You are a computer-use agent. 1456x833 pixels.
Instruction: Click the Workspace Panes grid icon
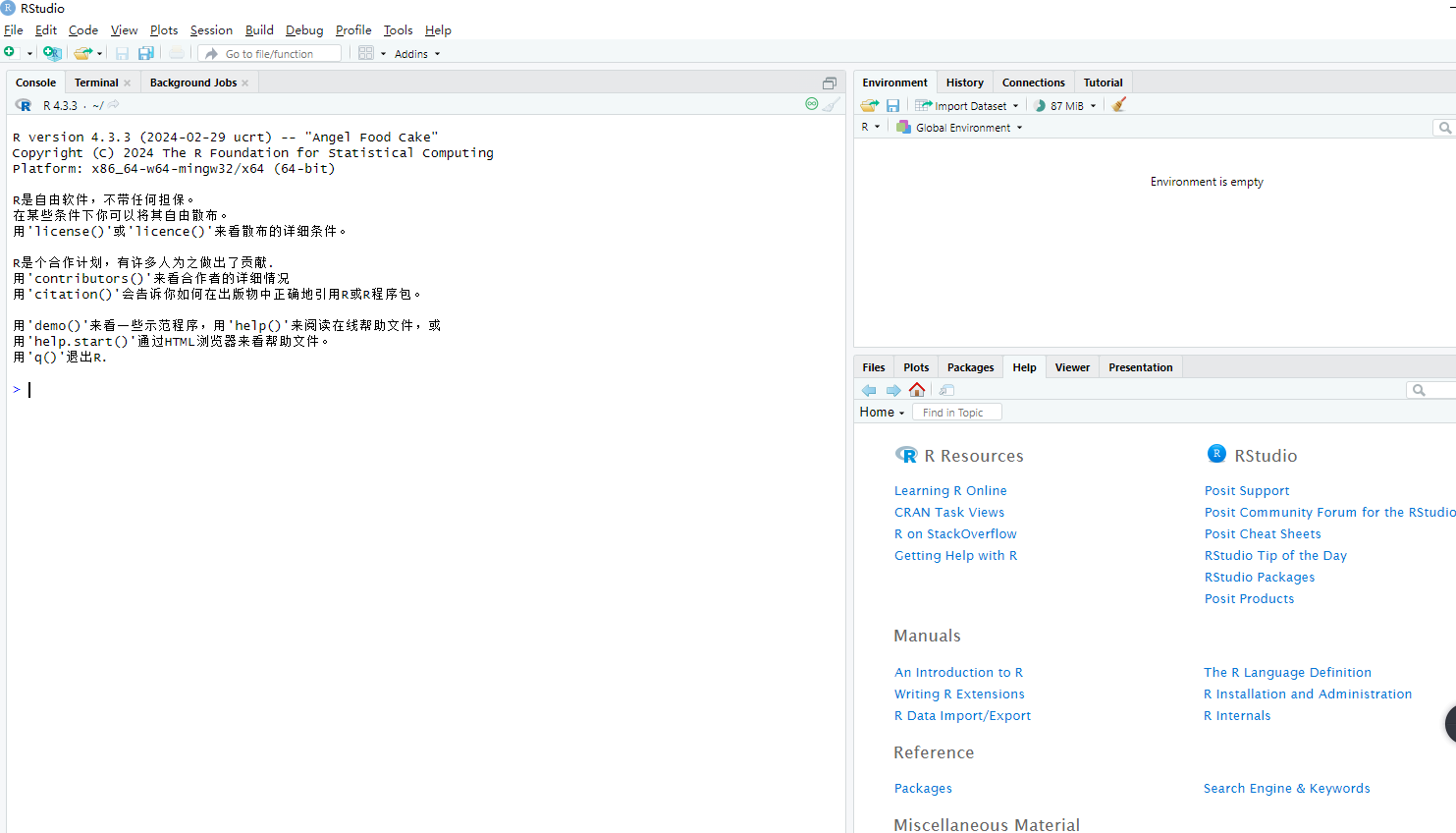click(x=366, y=53)
